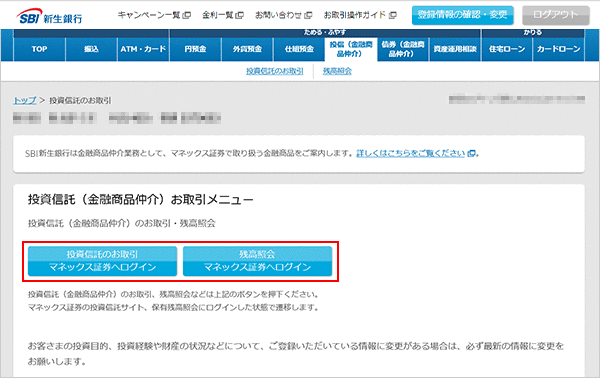600x378 pixels.
Task: Click the 投資信託（金融商品仲介）お取引メニュー heading
Action: point(140,199)
